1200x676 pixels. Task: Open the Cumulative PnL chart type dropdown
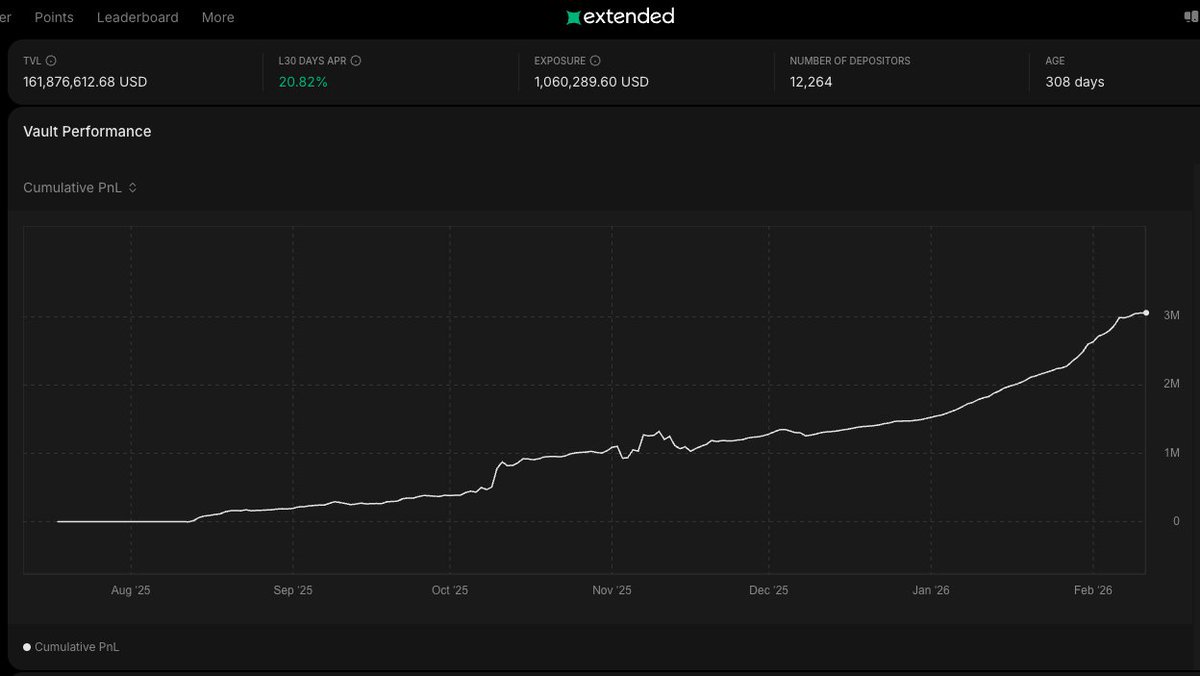click(x=80, y=187)
